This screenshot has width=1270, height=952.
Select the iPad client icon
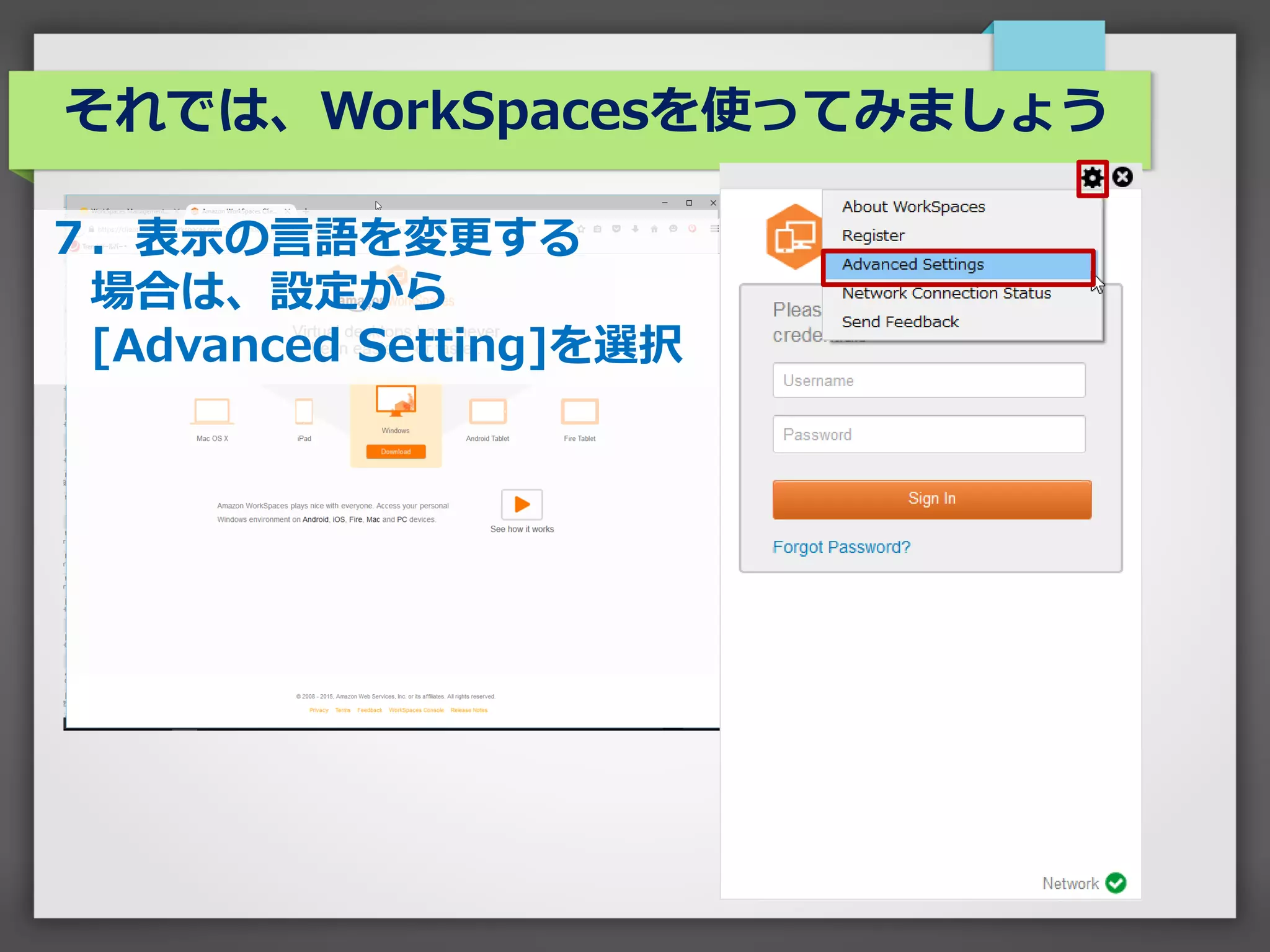click(x=304, y=412)
